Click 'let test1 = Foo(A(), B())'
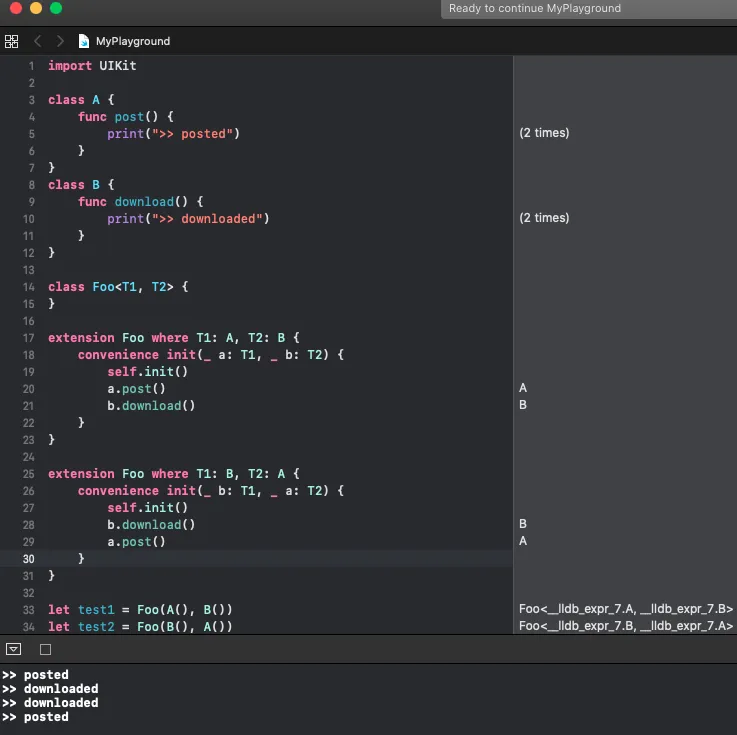The image size is (737, 735). (140, 610)
